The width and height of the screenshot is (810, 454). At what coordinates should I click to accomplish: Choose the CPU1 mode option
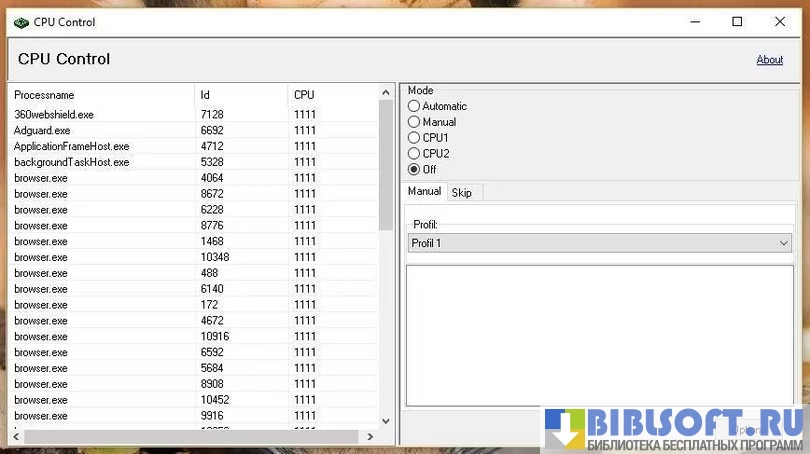click(414, 138)
